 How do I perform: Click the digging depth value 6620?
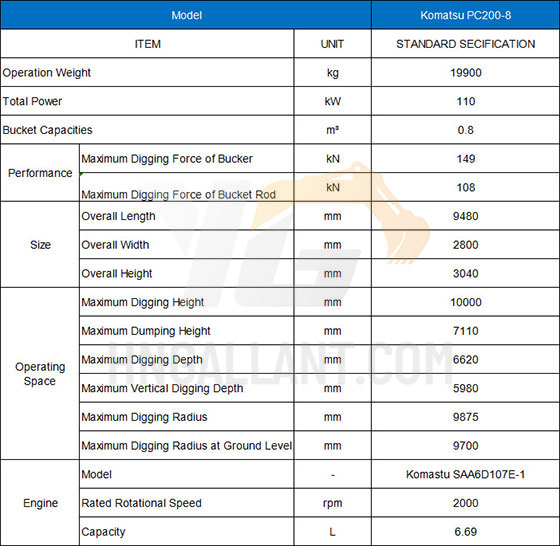tap(466, 360)
